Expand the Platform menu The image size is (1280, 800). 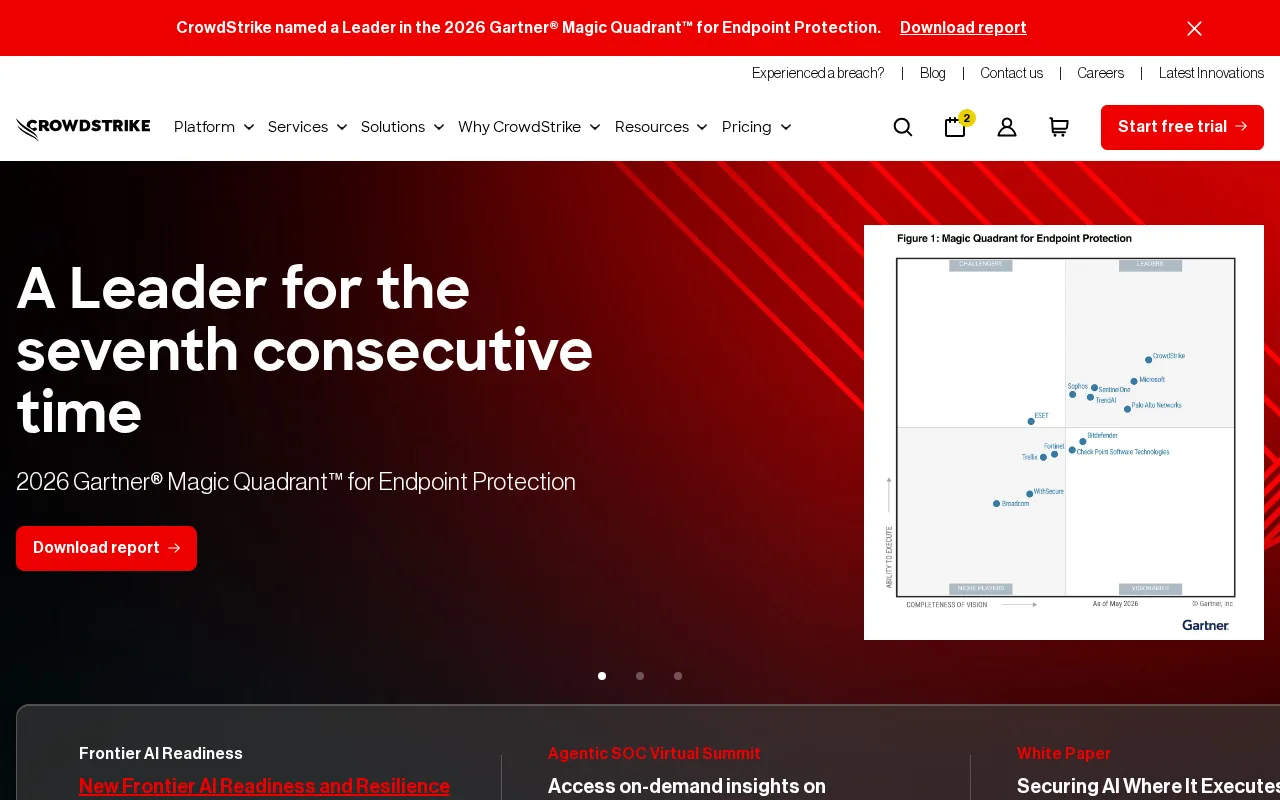pyautogui.click(x=214, y=127)
